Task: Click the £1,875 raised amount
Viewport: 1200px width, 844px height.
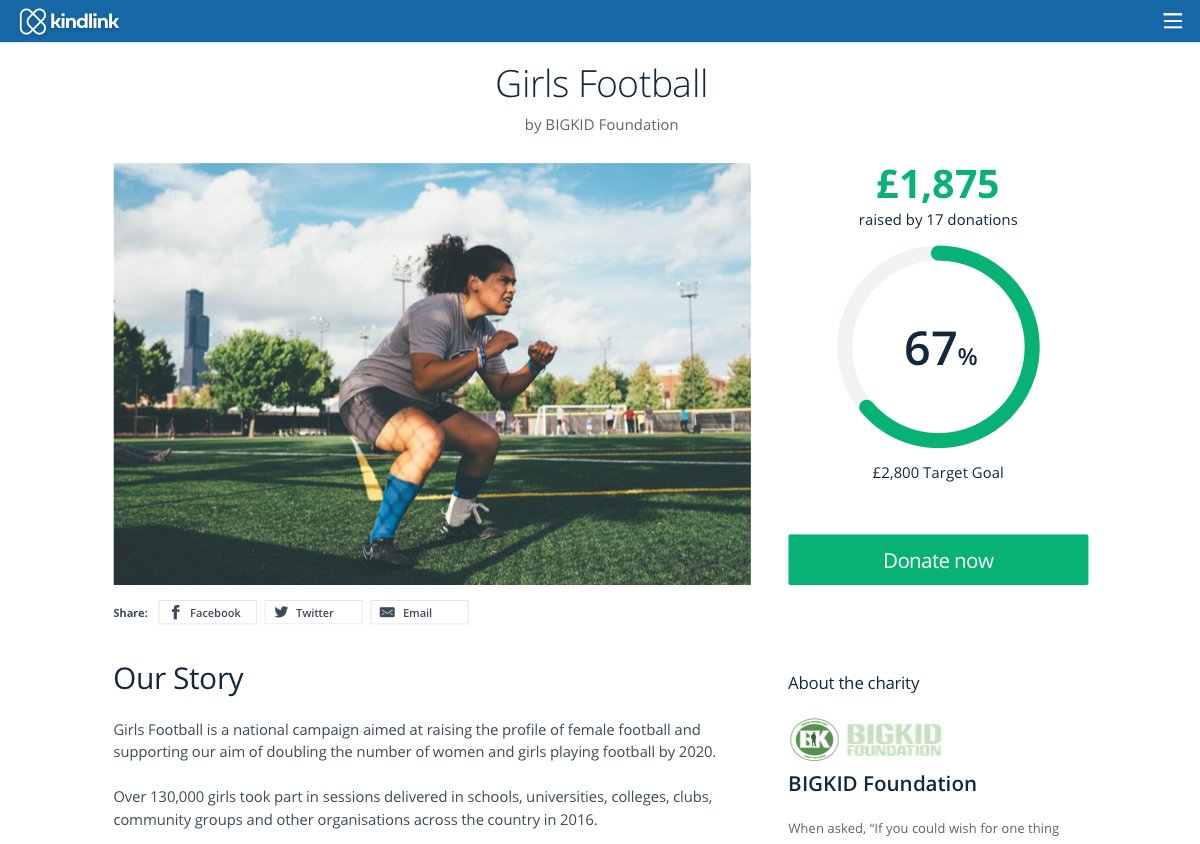Action: pyautogui.click(x=938, y=185)
